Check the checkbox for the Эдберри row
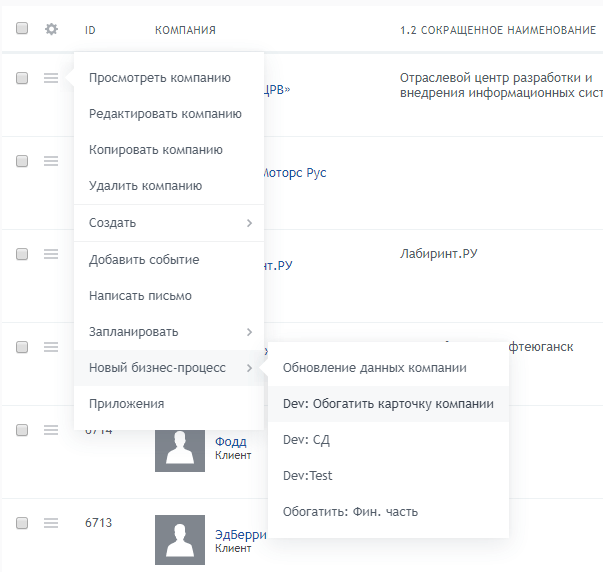 (22, 522)
